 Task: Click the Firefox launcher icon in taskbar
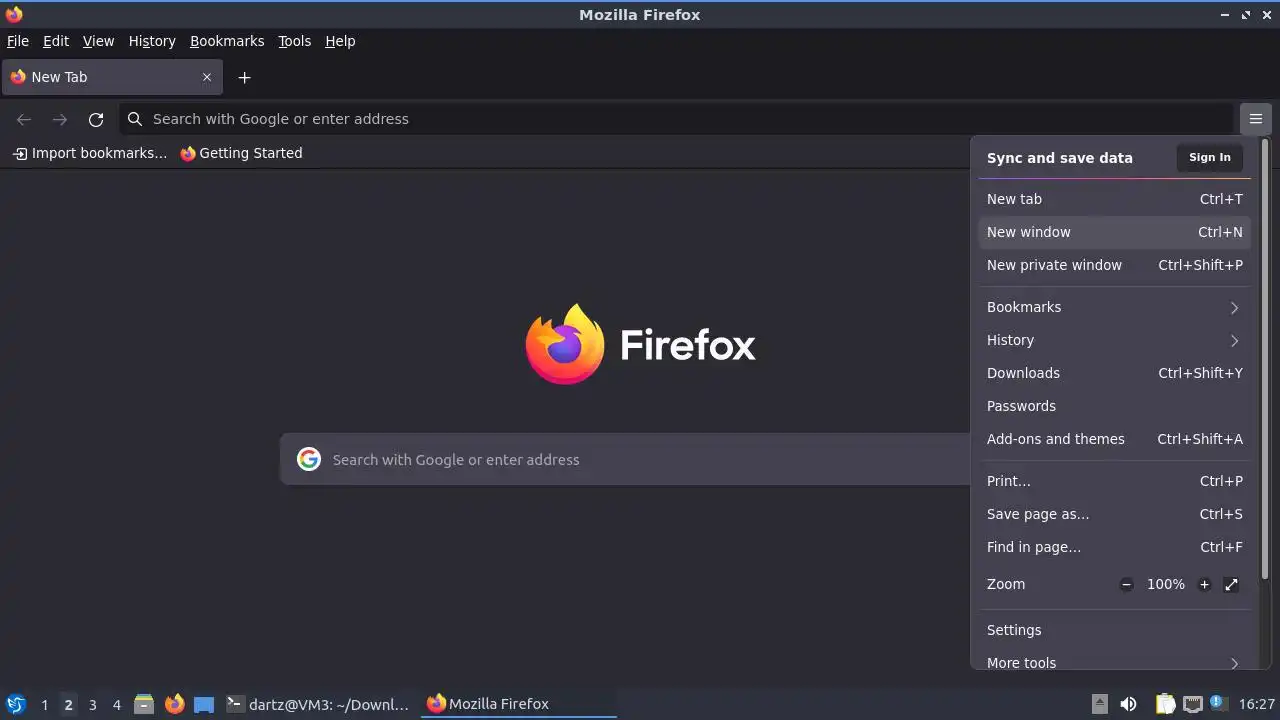click(x=175, y=704)
